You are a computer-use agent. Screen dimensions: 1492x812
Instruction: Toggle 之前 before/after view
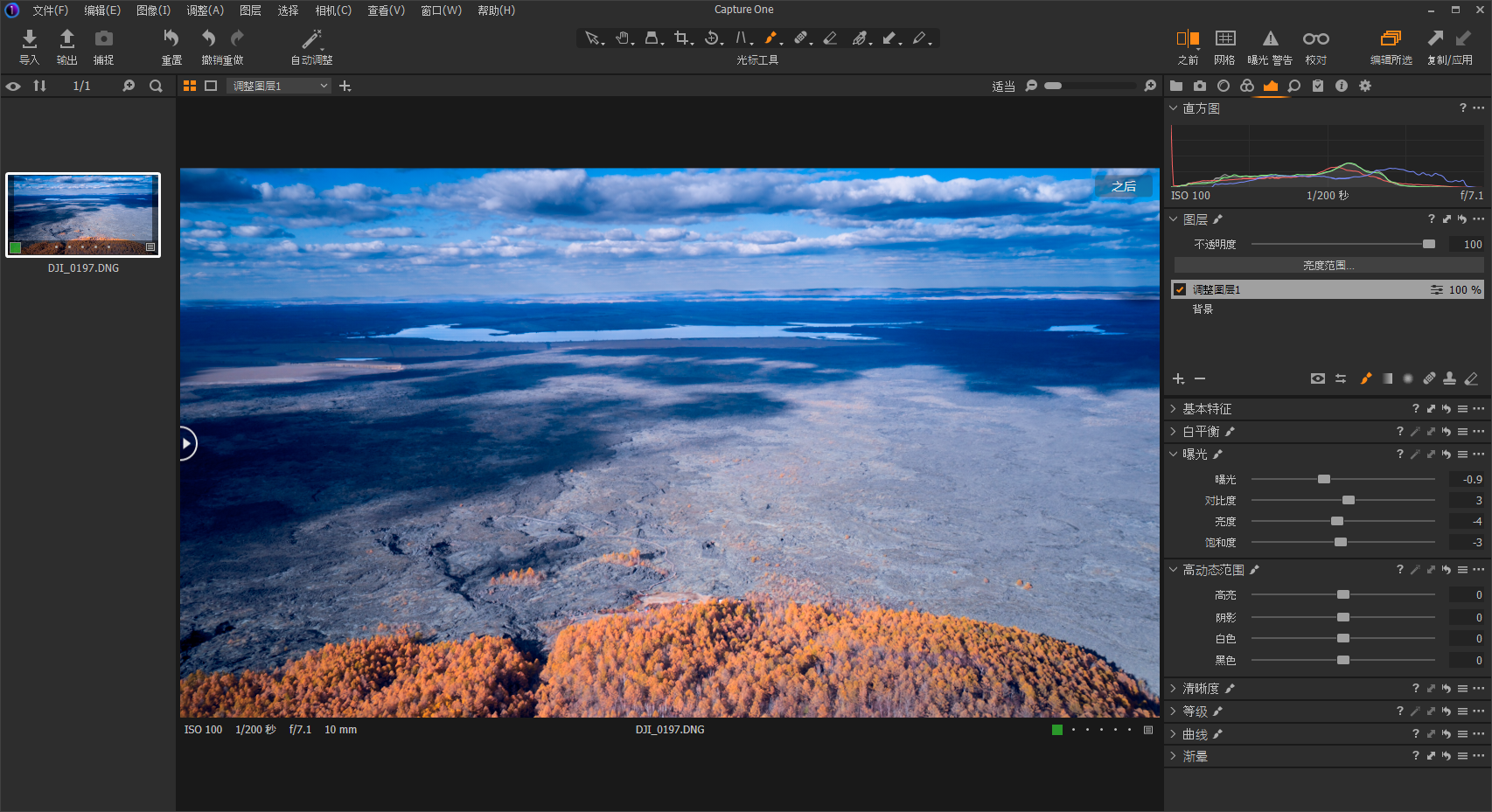click(1188, 47)
